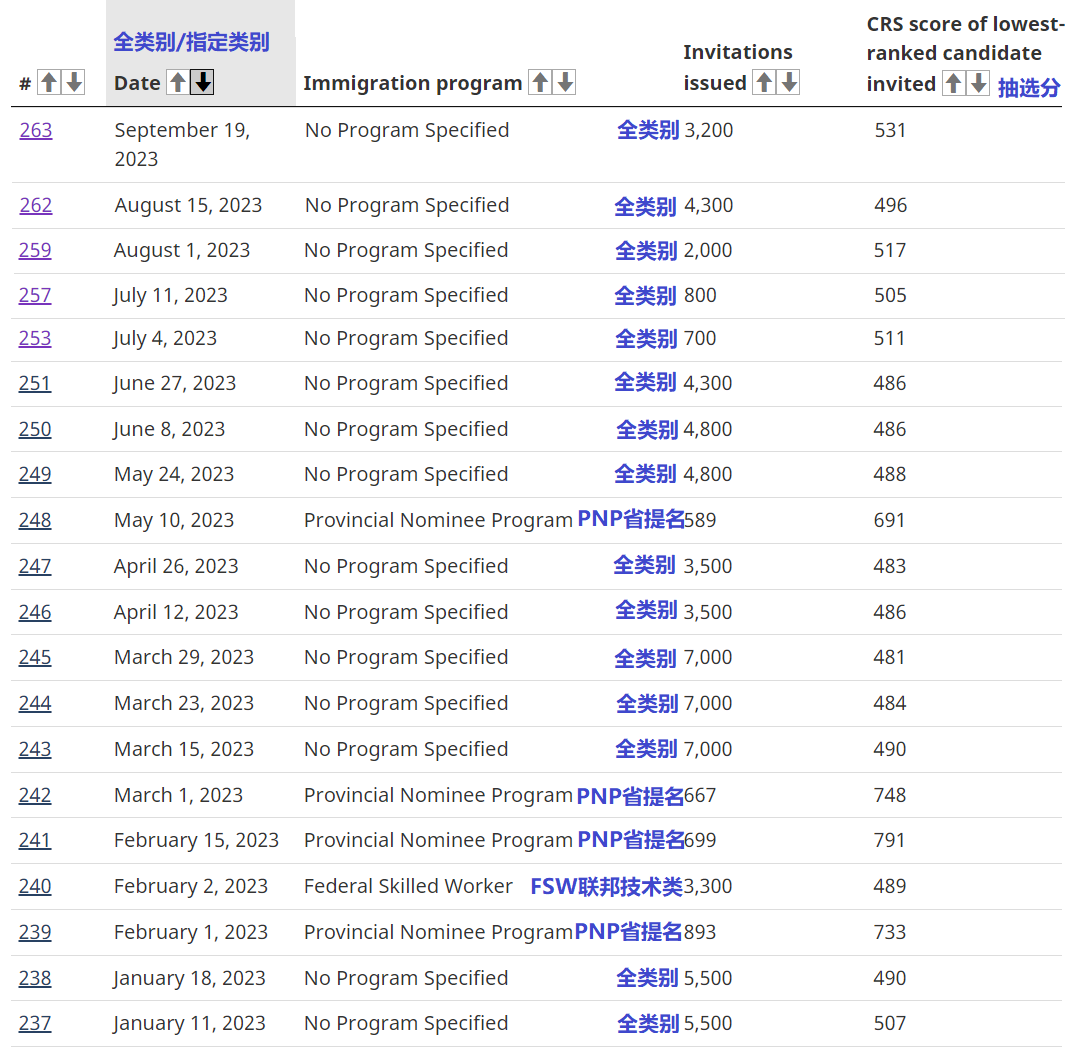Sort Immigration program ascending arrow
Image resolution: width=1068 pixels, height=1051 pixels.
[541, 82]
